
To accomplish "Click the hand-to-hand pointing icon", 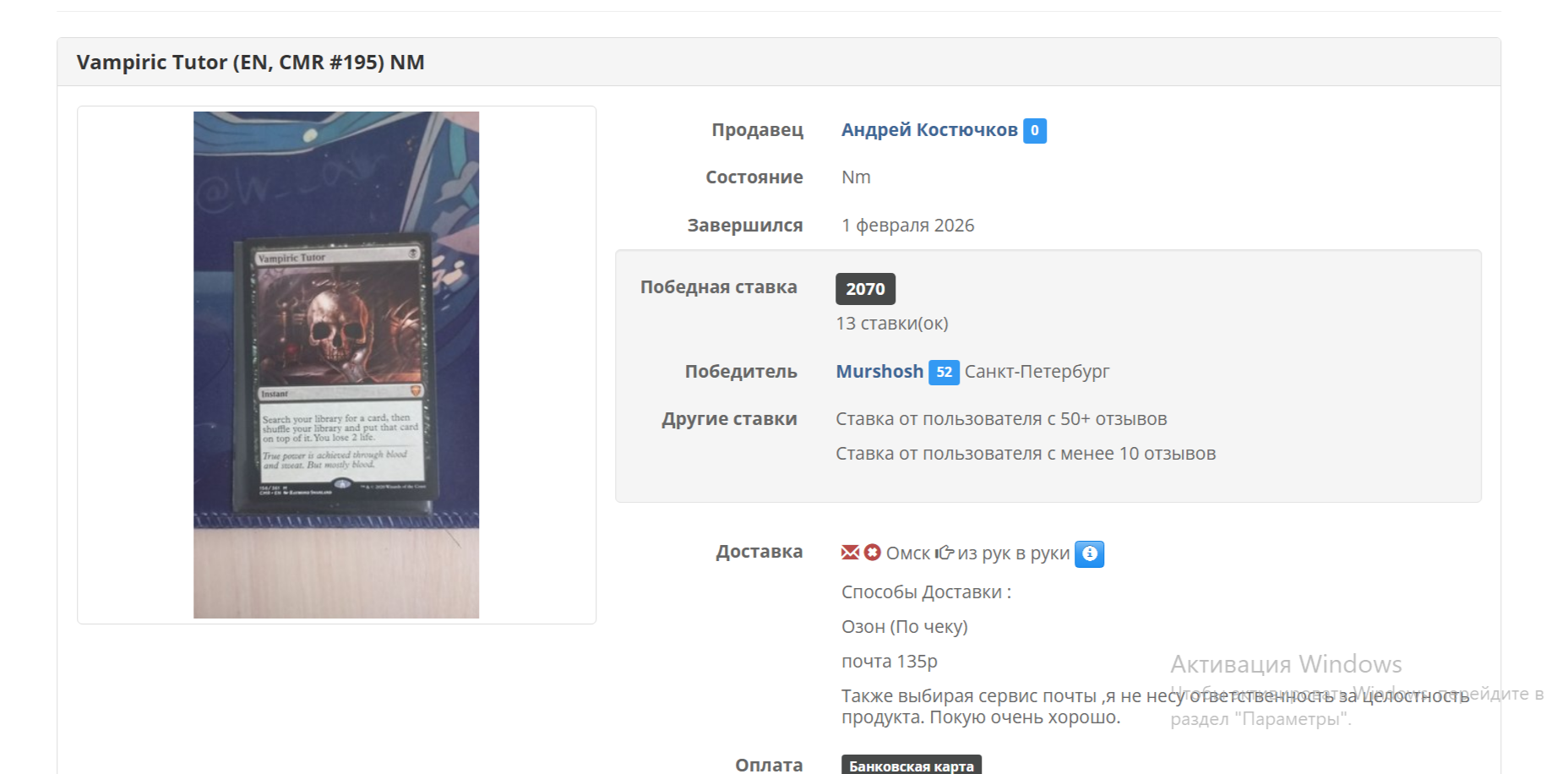I will [x=945, y=553].
